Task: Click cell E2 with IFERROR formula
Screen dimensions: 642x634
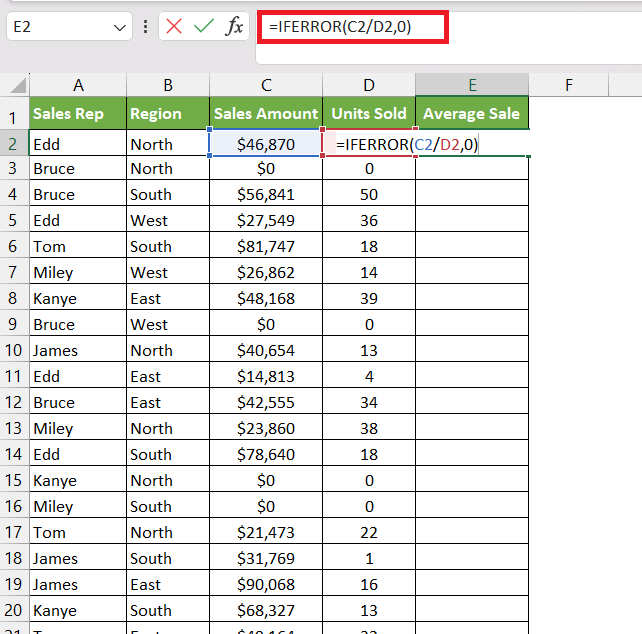Action: coord(471,145)
